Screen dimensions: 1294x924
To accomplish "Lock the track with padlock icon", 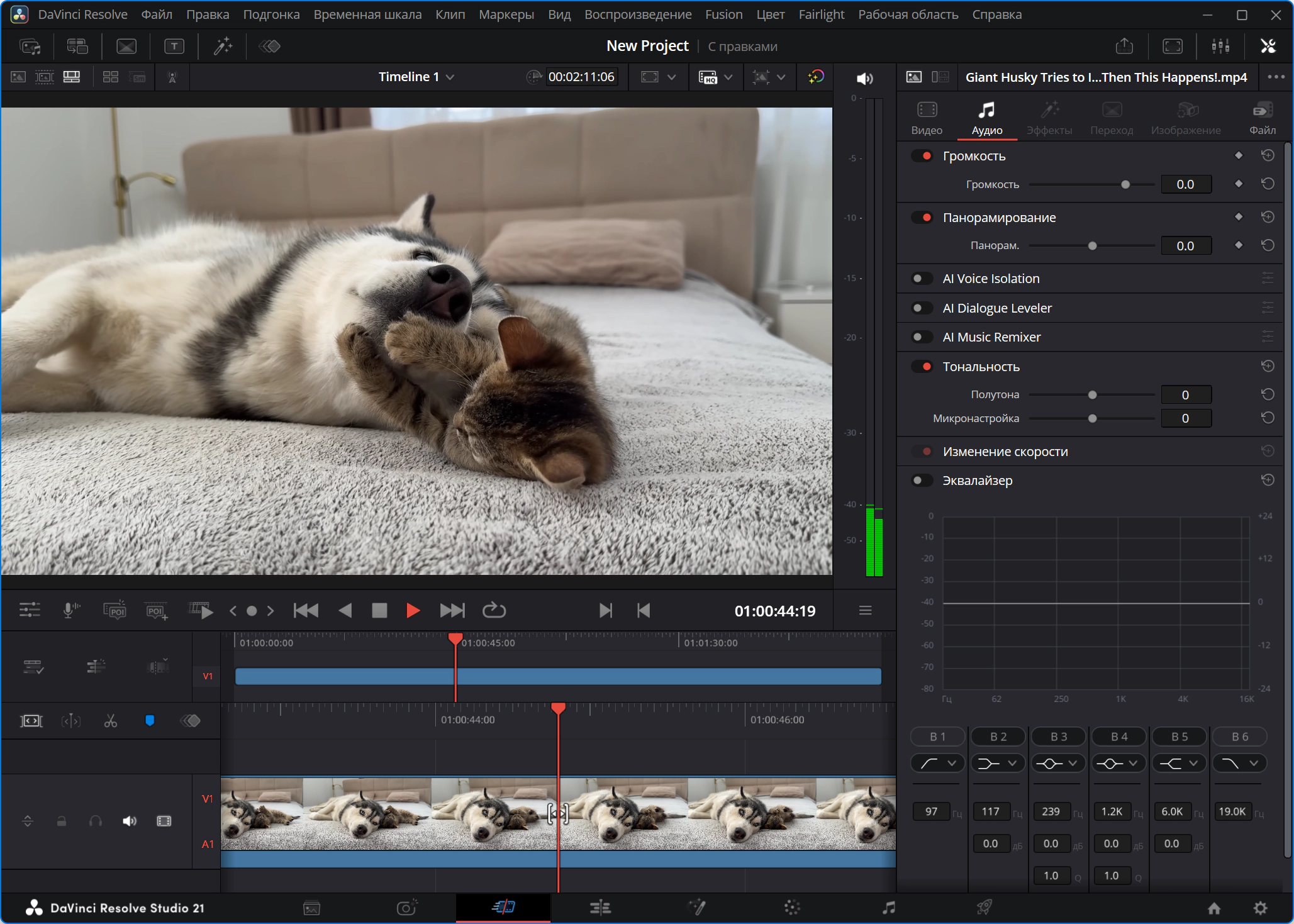I will point(62,821).
